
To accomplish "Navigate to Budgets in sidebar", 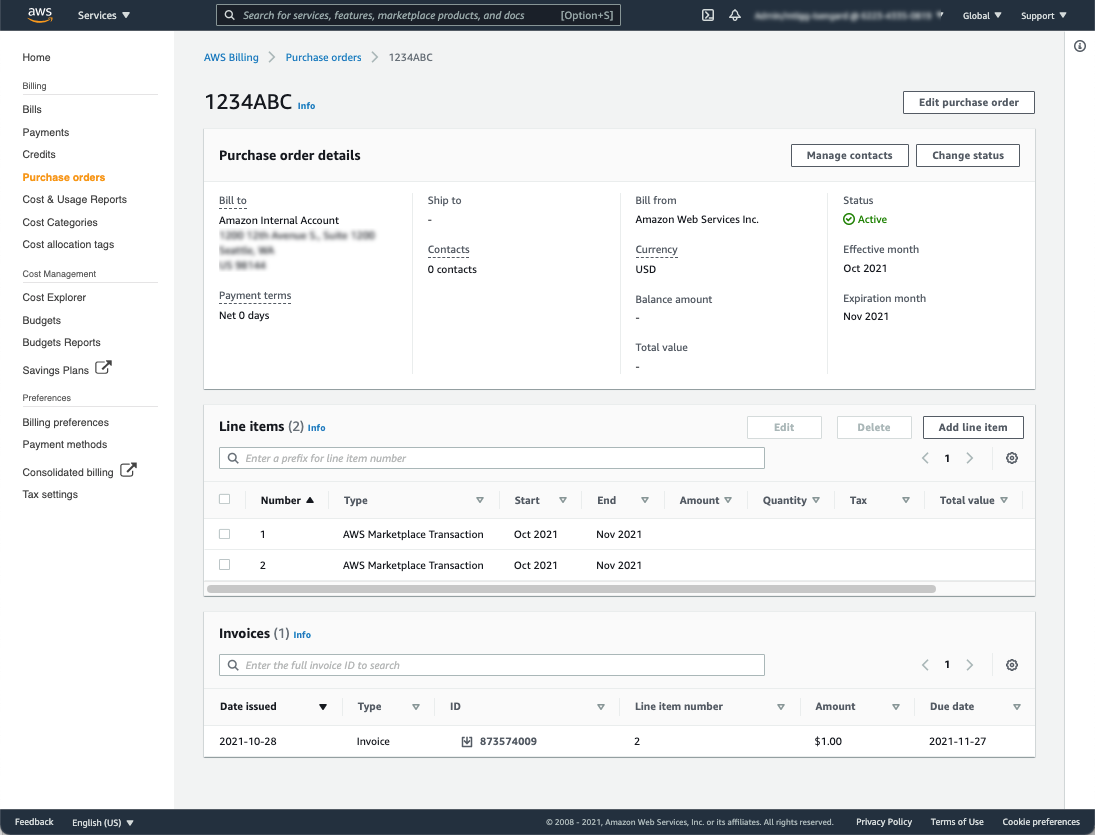I will point(41,320).
